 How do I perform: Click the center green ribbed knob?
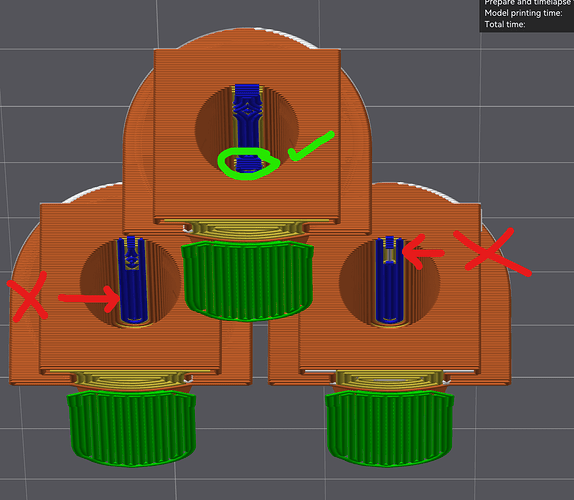pyautogui.click(x=247, y=280)
